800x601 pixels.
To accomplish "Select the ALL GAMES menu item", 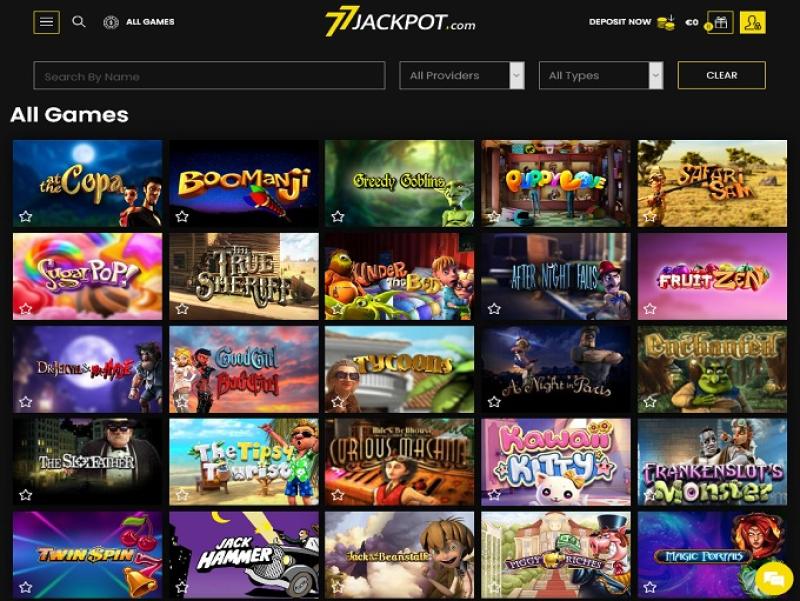I will (x=150, y=22).
